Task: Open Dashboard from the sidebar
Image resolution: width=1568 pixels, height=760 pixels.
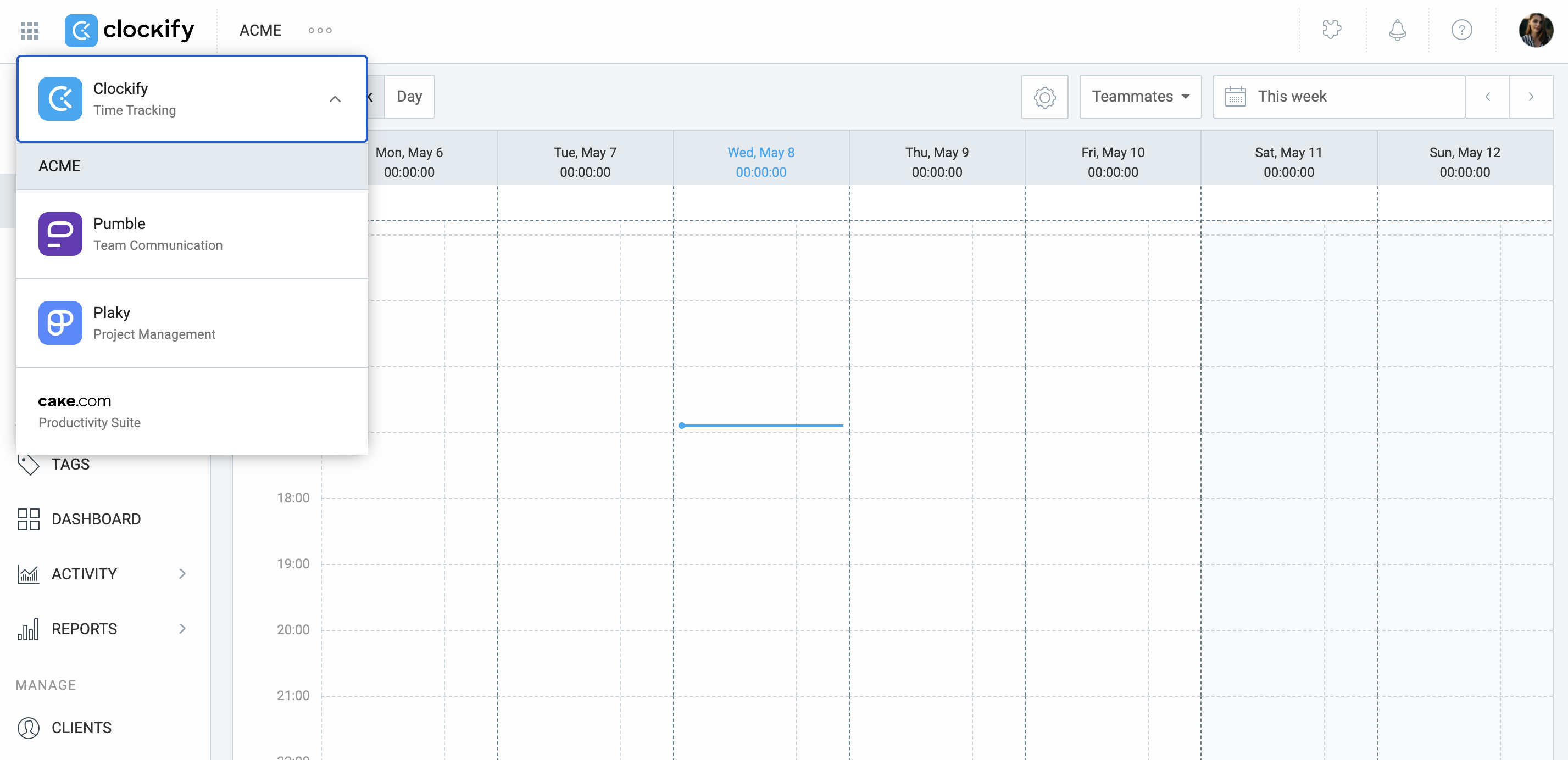Action: pos(96,518)
